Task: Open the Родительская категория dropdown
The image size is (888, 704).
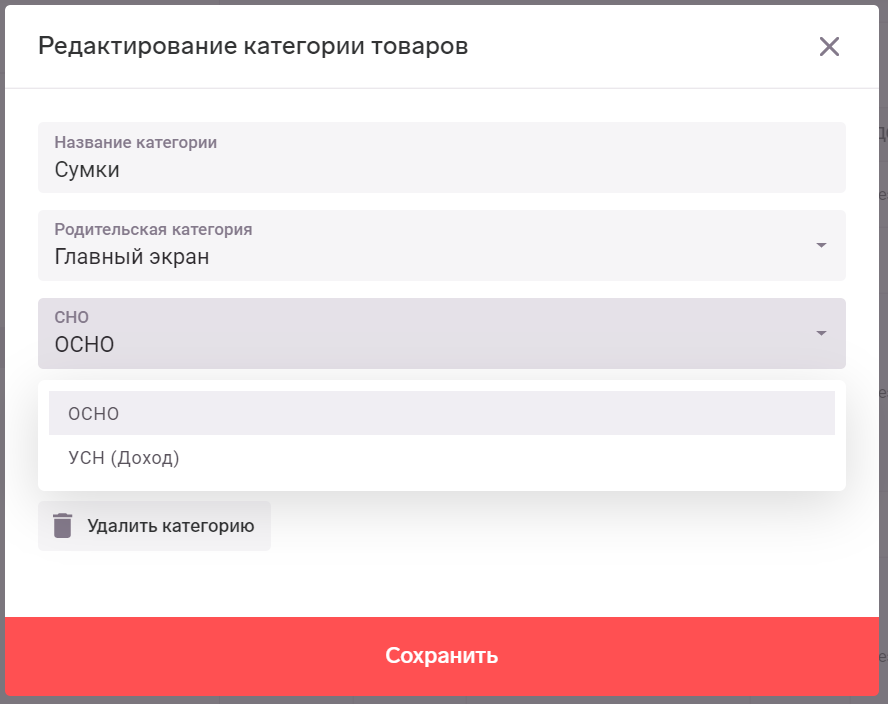Action: [x=442, y=245]
